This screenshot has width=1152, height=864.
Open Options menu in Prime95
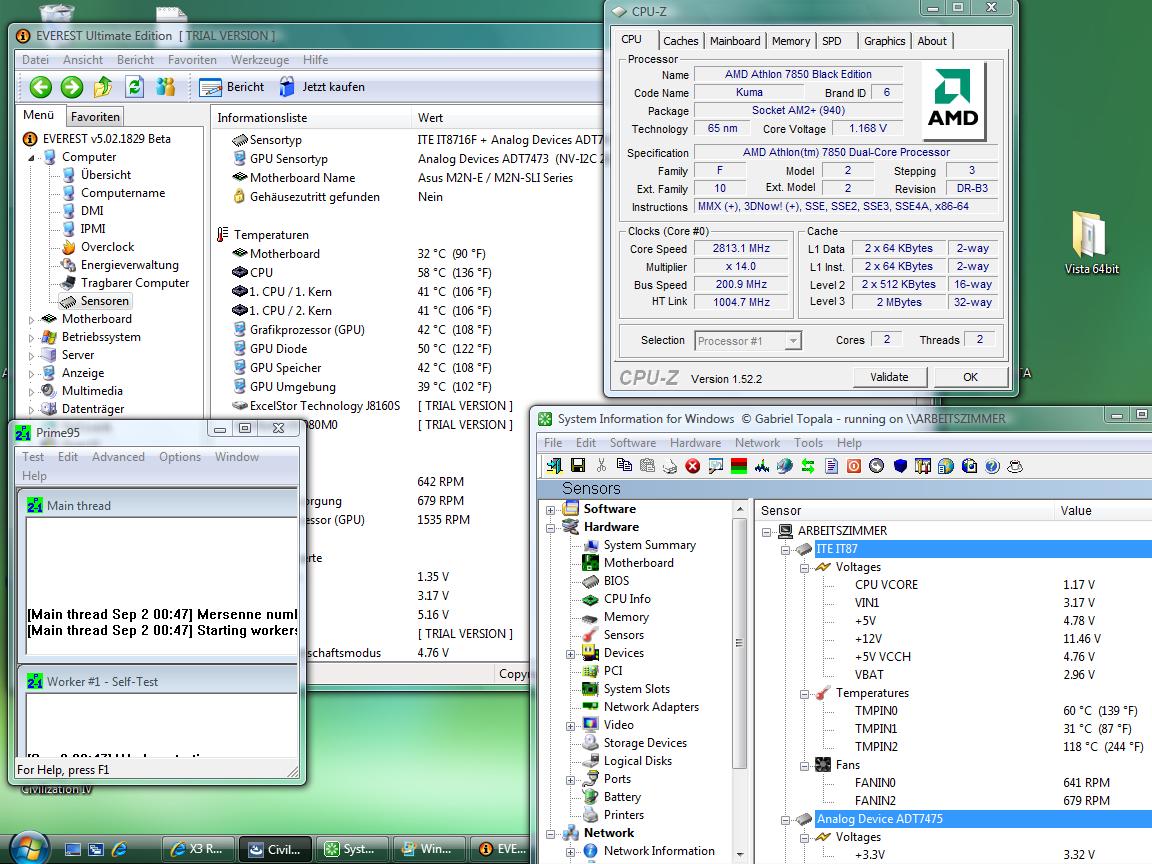180,457
